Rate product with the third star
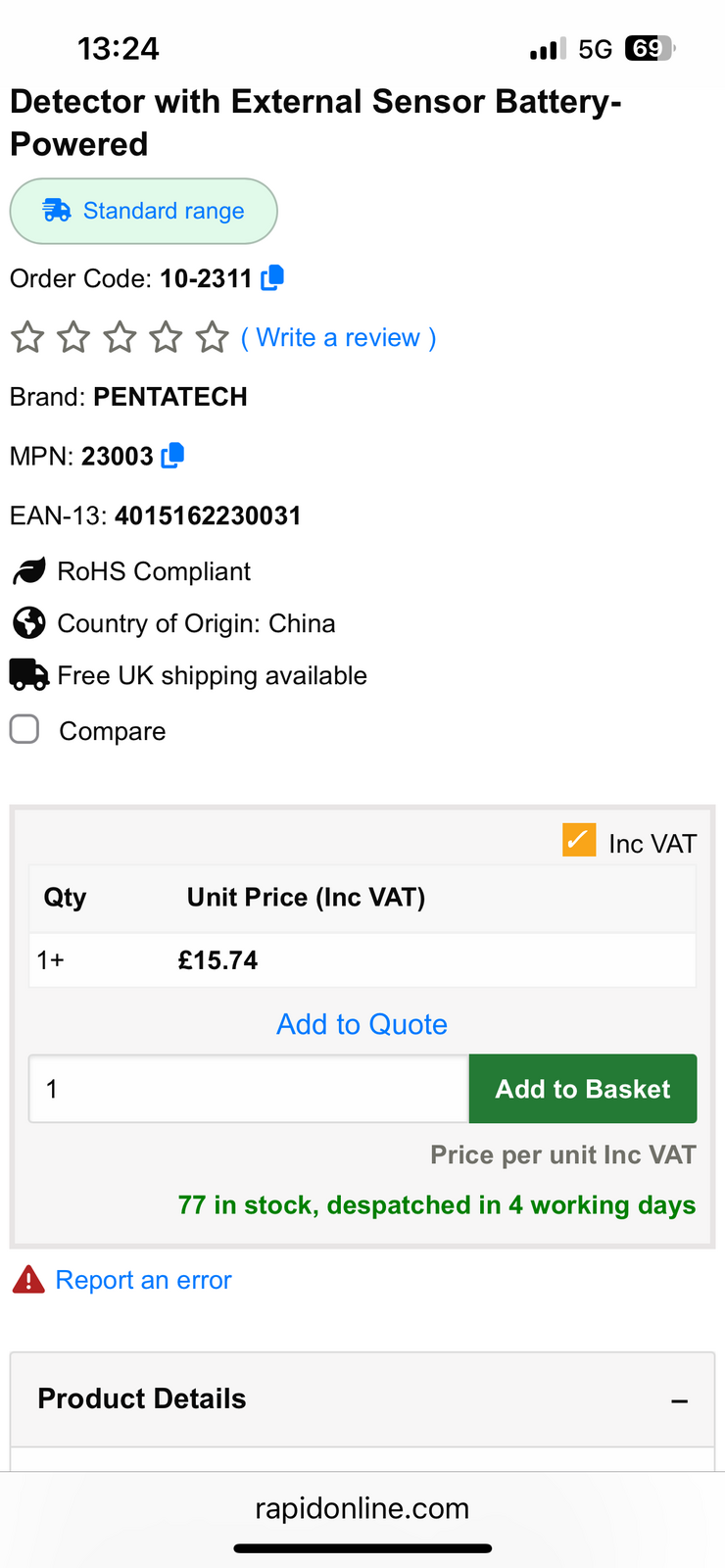This screenshot has width=725, height=1568. [120, 338]
